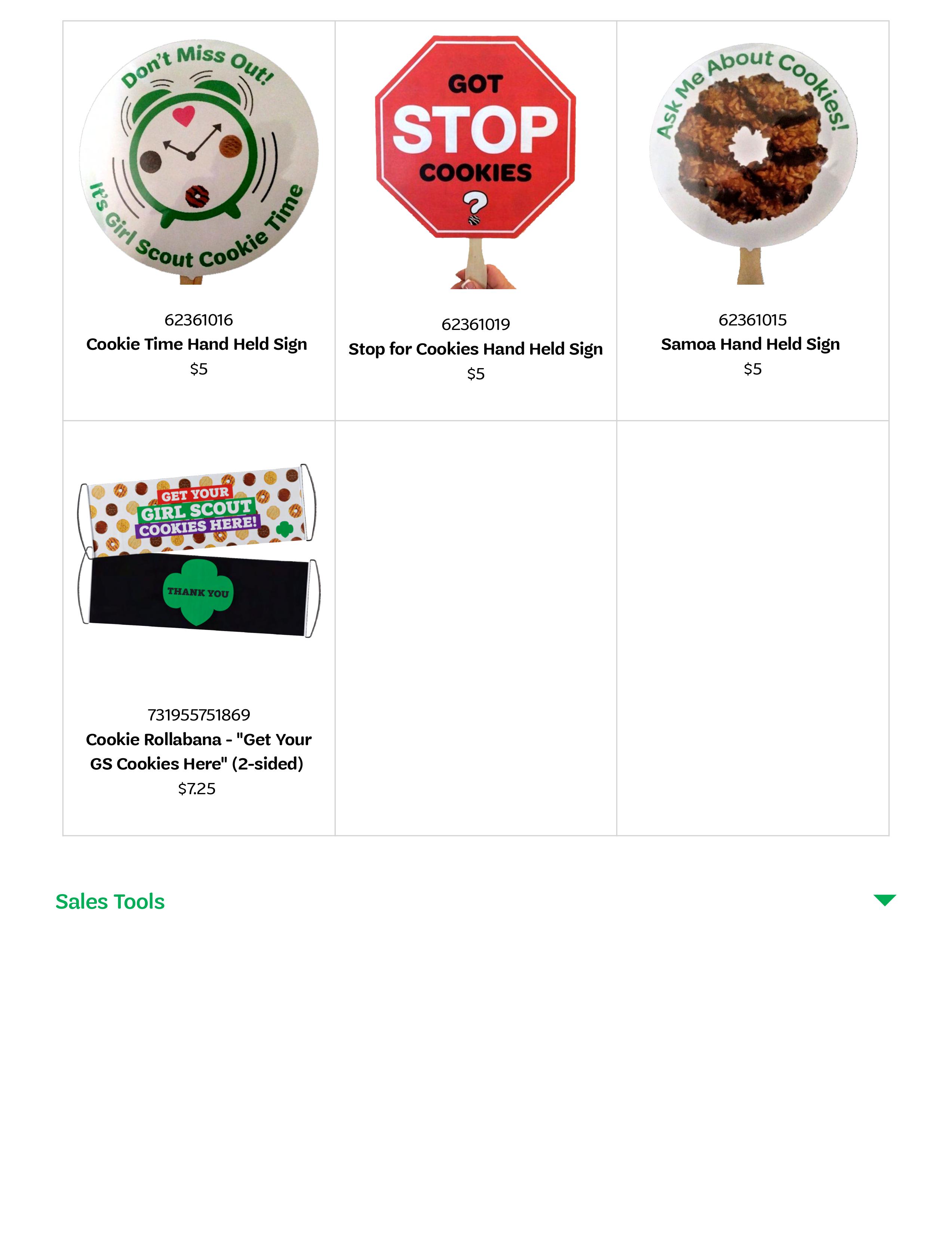
Task: Click the $5 price under Samoa sign
Action: point(753,369)
